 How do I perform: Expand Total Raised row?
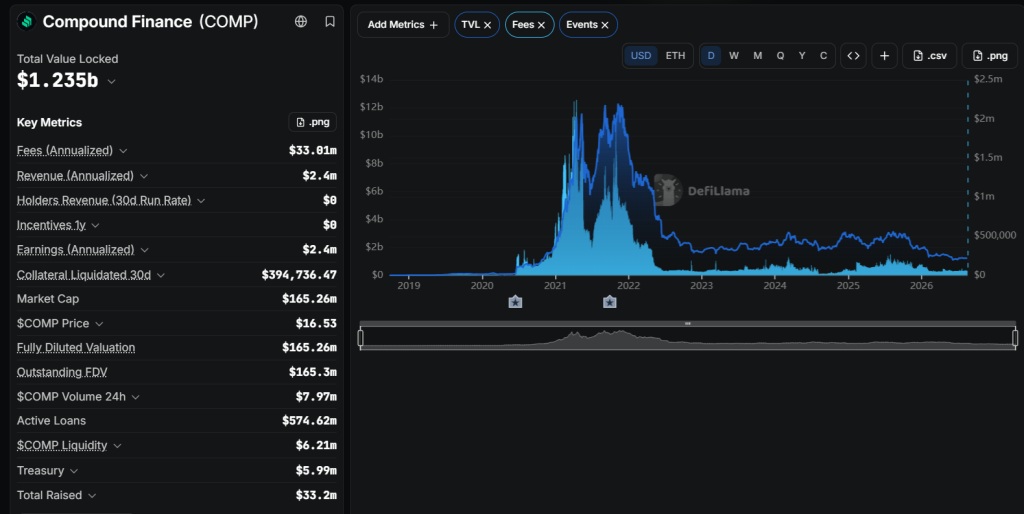click(x=92, y=496)
